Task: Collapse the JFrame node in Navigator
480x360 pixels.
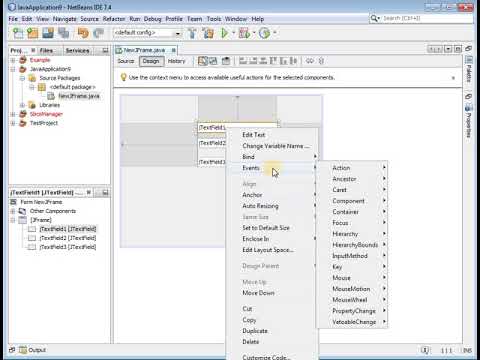Action: coord(13,220)
